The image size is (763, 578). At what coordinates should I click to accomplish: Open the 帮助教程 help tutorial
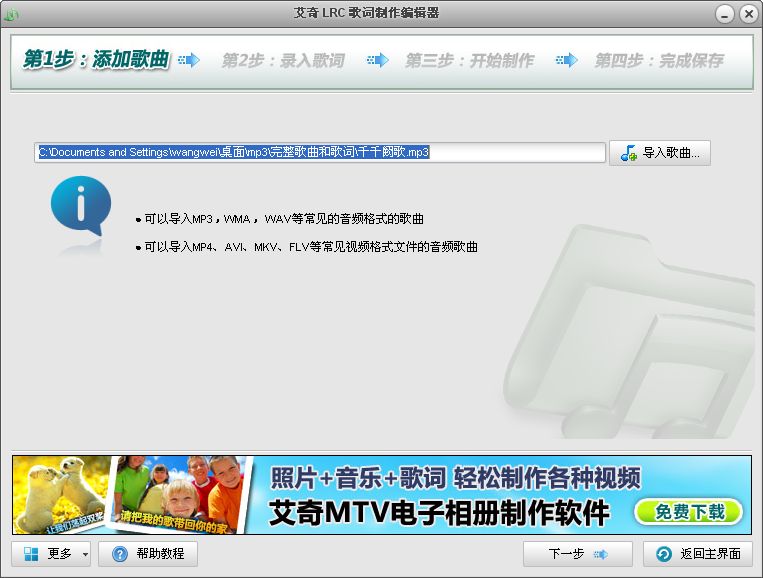tap(148, 554)
